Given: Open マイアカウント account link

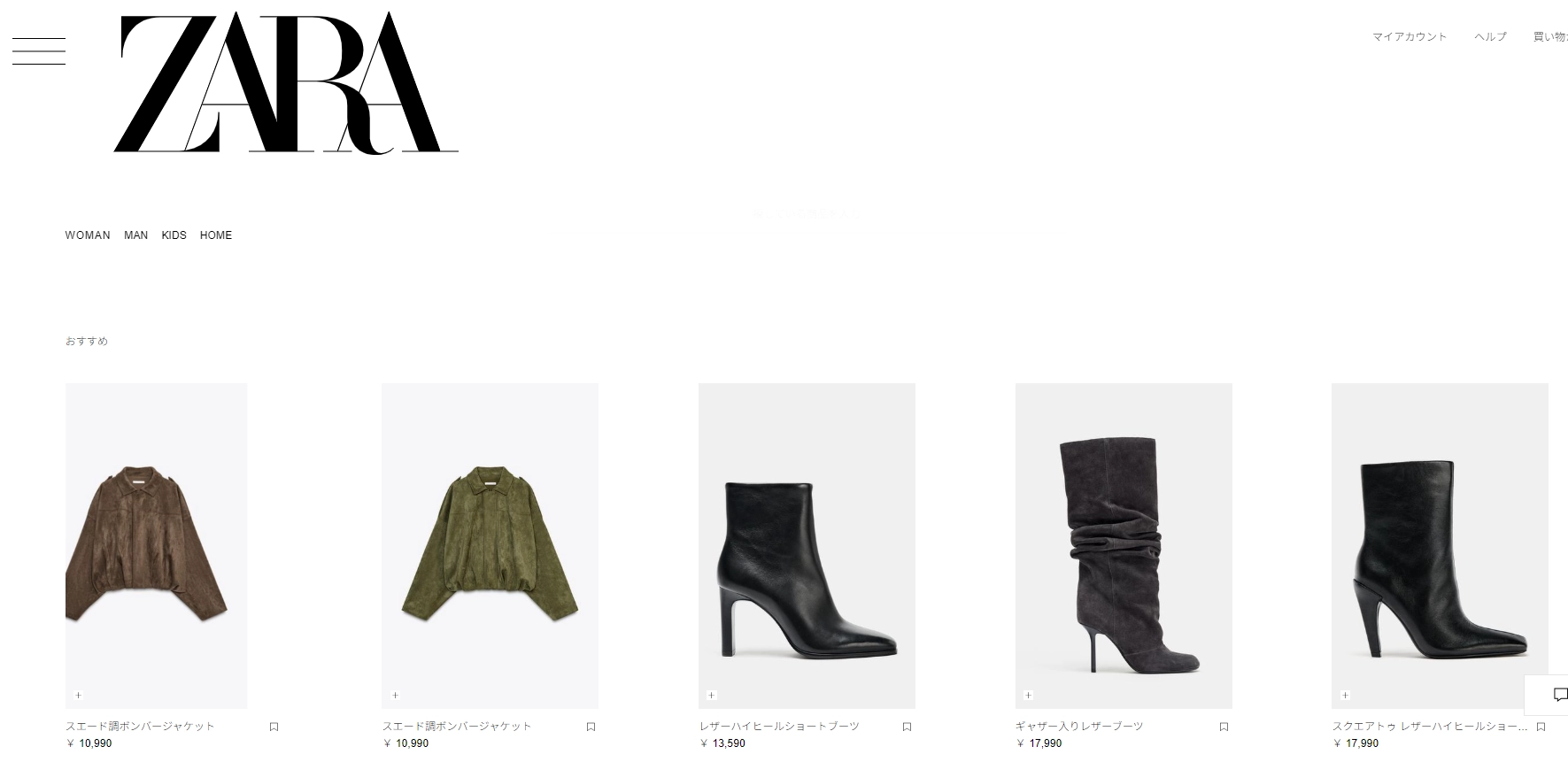Looking at the screenshot, I should [x=1410, y=37].
